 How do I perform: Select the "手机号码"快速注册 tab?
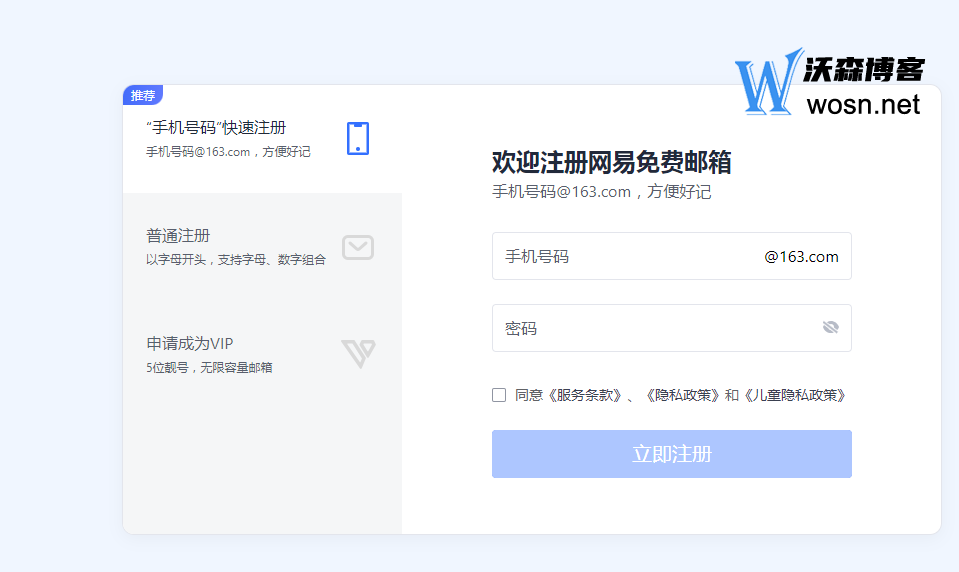click(230, 138)
